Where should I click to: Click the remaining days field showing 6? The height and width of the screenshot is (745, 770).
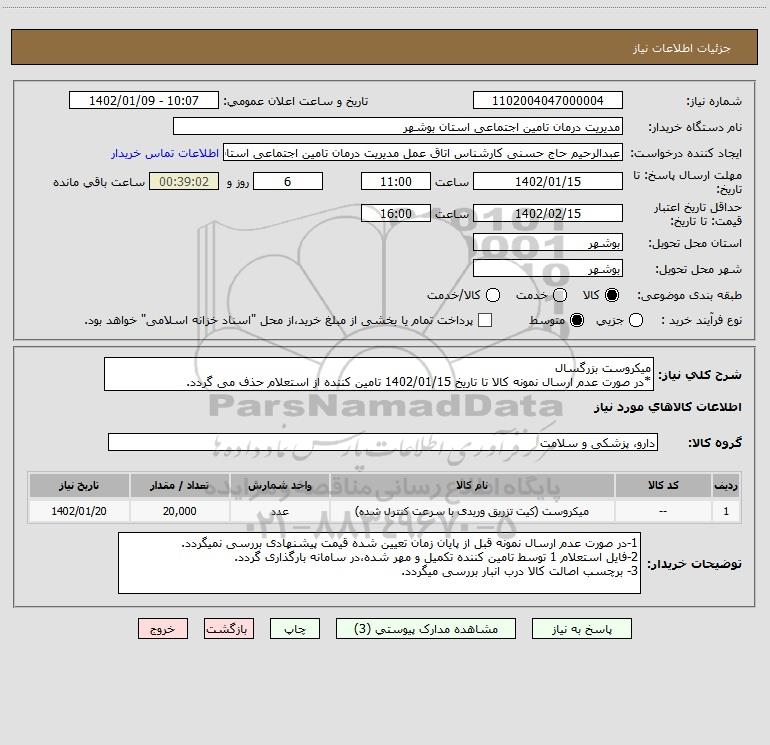pyautogui.click(x=288, y=181)
